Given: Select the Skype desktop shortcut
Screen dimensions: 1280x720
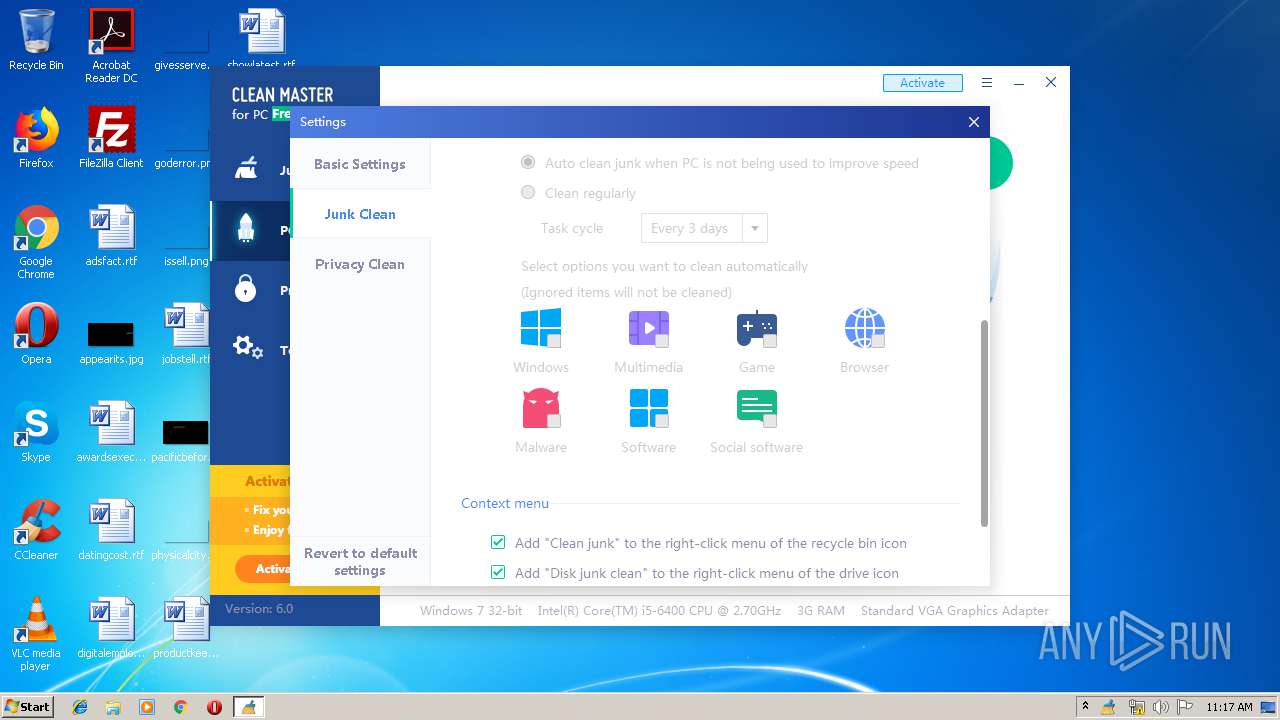Looking at the screenshot, I should pyautogui.click(x=36, y=432).
